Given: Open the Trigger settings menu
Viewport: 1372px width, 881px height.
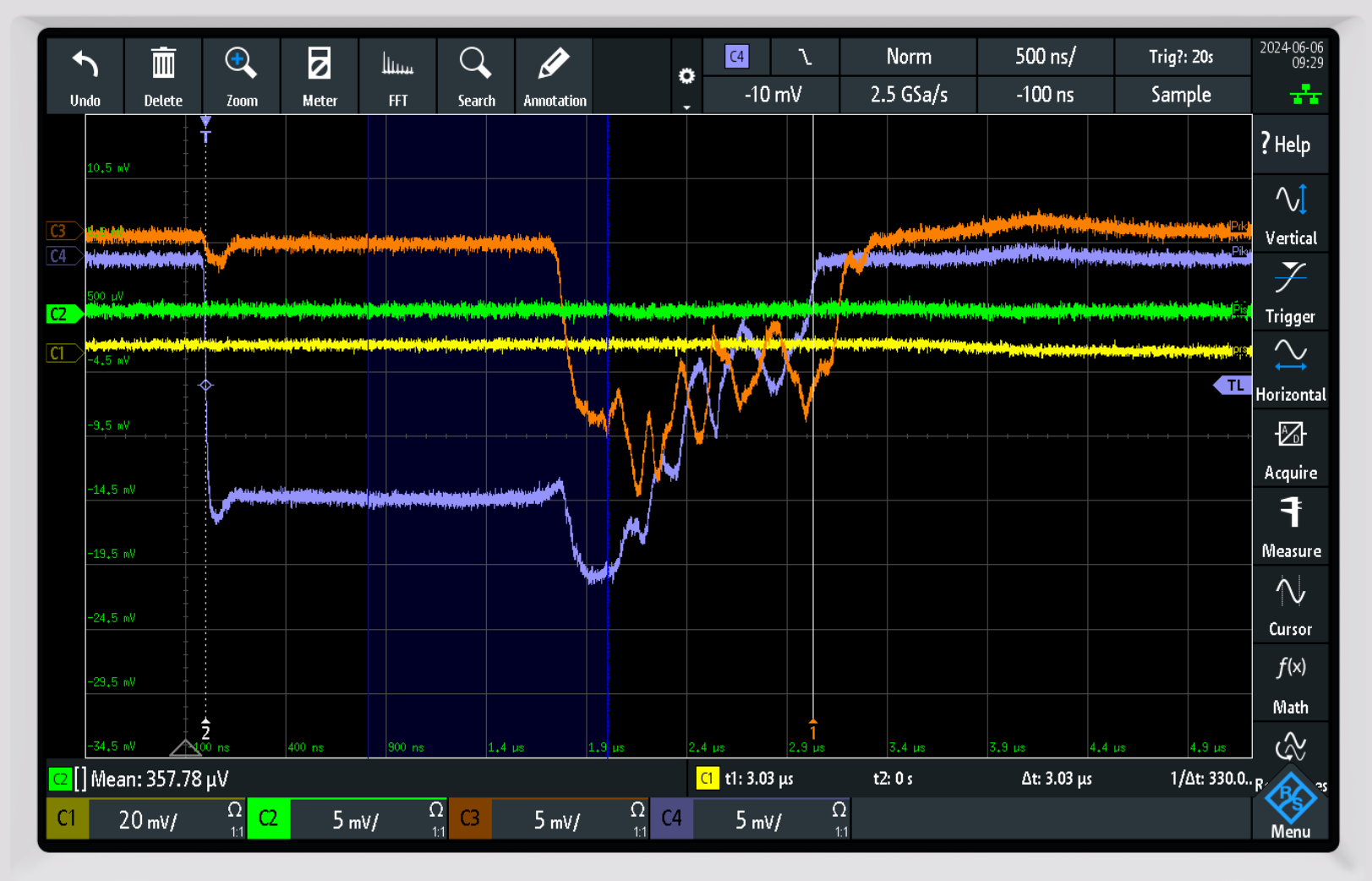Looking at the screenshot, I should [x=1290, y=293].
